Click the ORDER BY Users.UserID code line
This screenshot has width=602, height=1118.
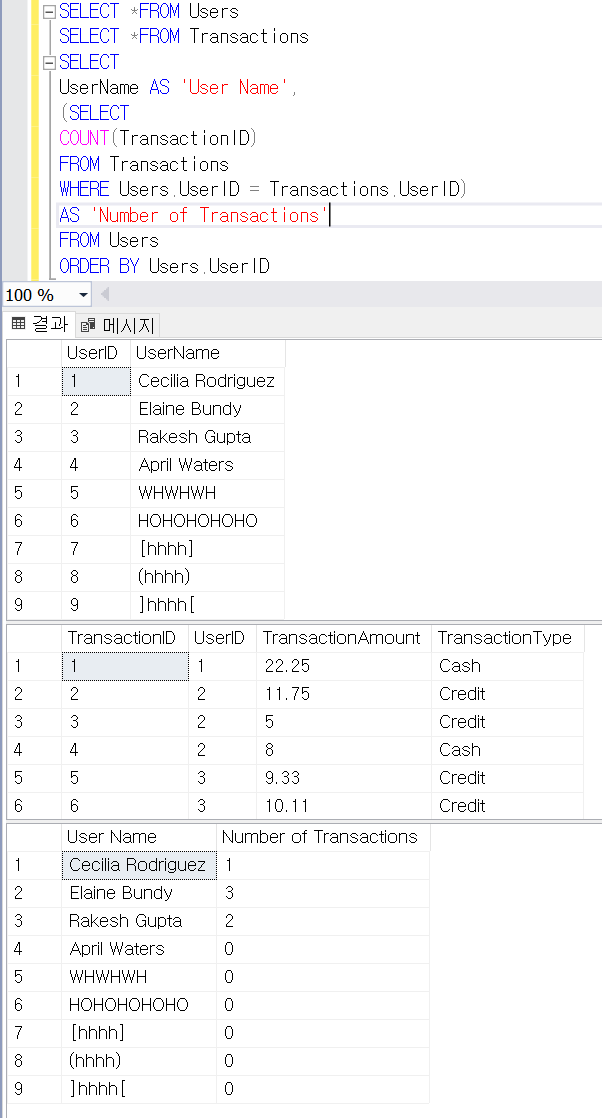[x=164, y=267]
